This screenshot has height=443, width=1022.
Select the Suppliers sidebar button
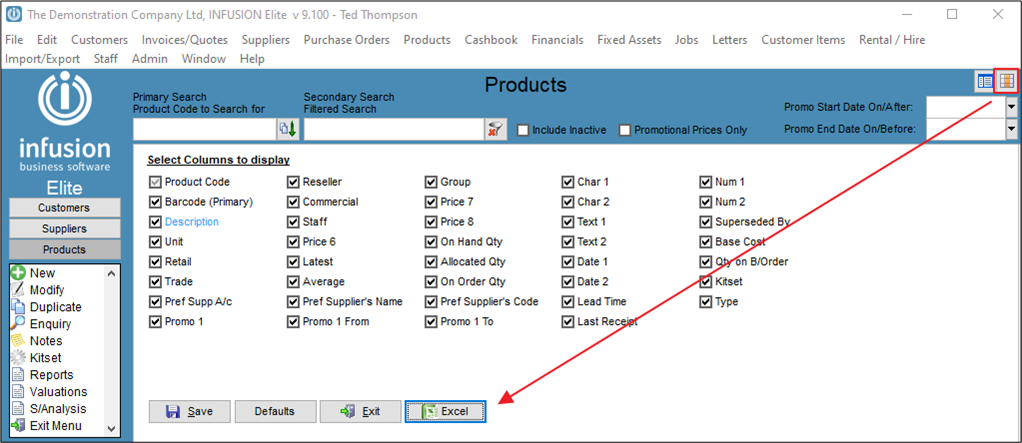(x=65, y=229)
